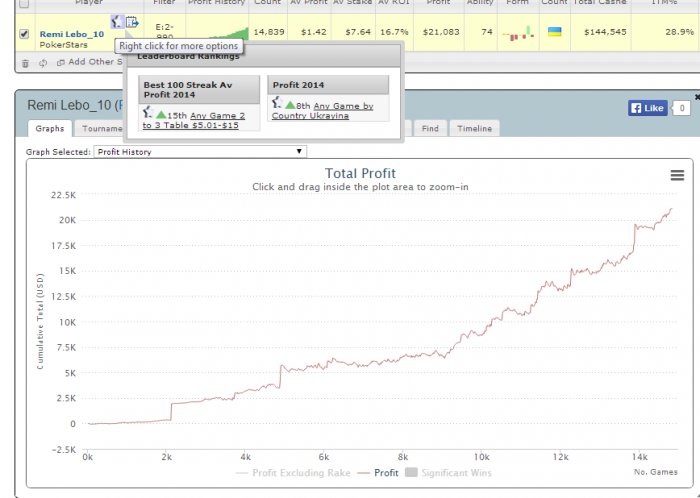Click the refresh icon below the player row
Image resolution: width=700 pixels, height=498 pixels.
point(43,62)
